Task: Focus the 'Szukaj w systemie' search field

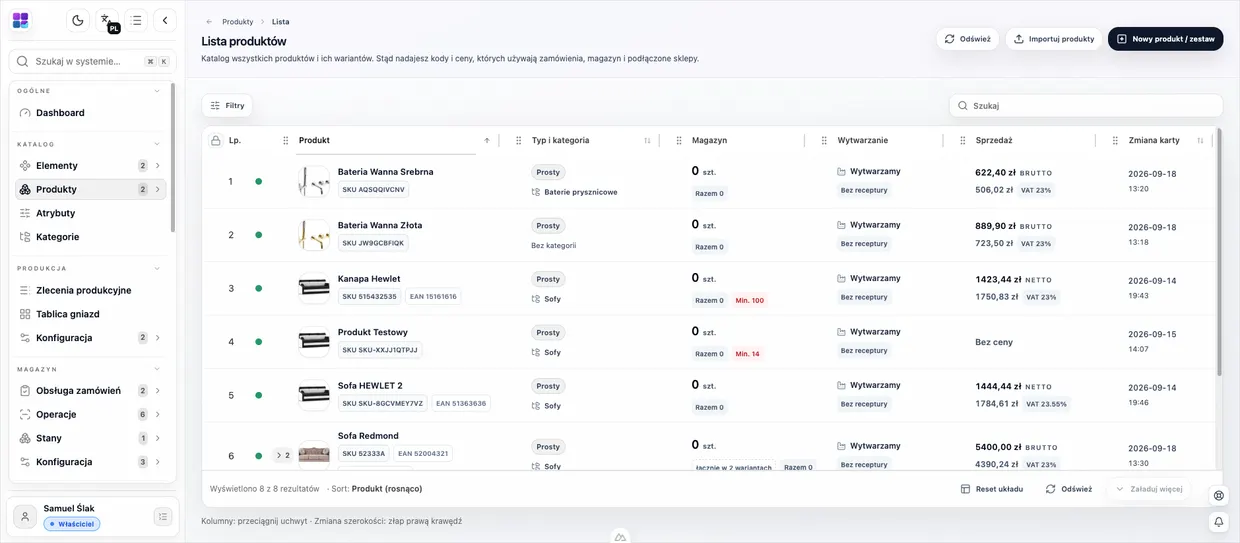Action: [92, 61]
